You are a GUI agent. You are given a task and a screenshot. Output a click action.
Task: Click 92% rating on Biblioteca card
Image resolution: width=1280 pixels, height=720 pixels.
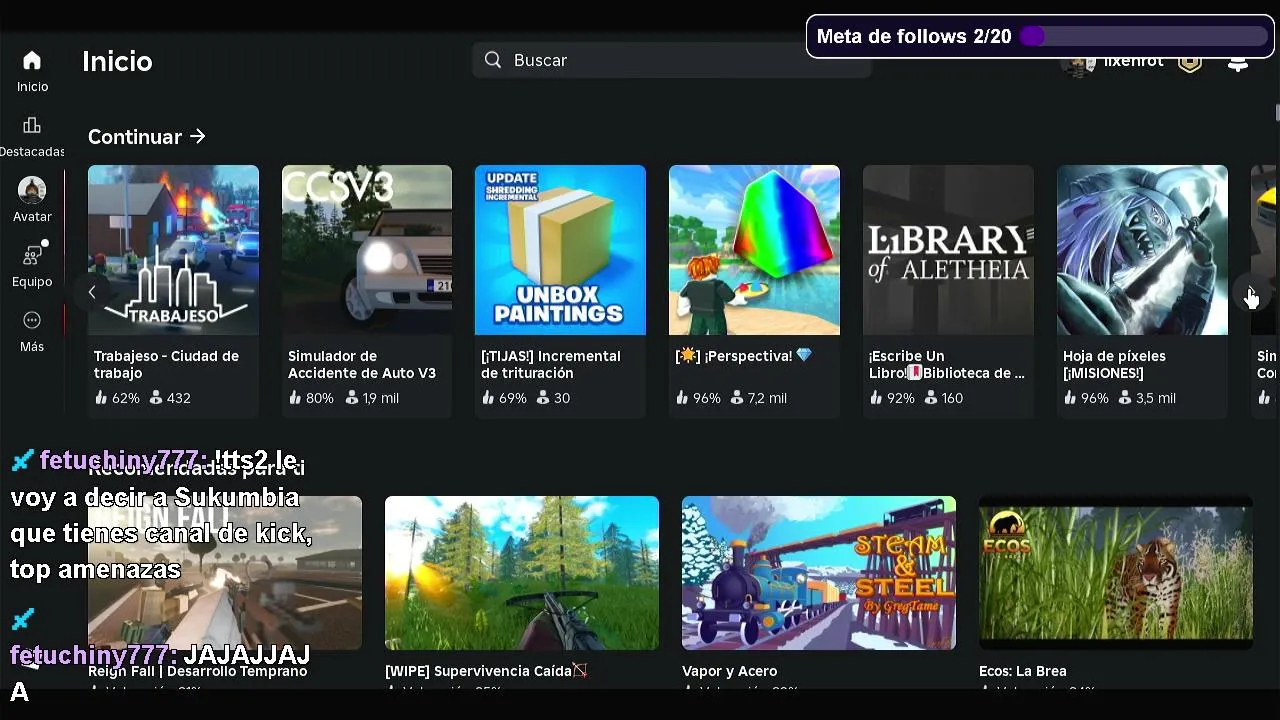(x=892, y=398)
